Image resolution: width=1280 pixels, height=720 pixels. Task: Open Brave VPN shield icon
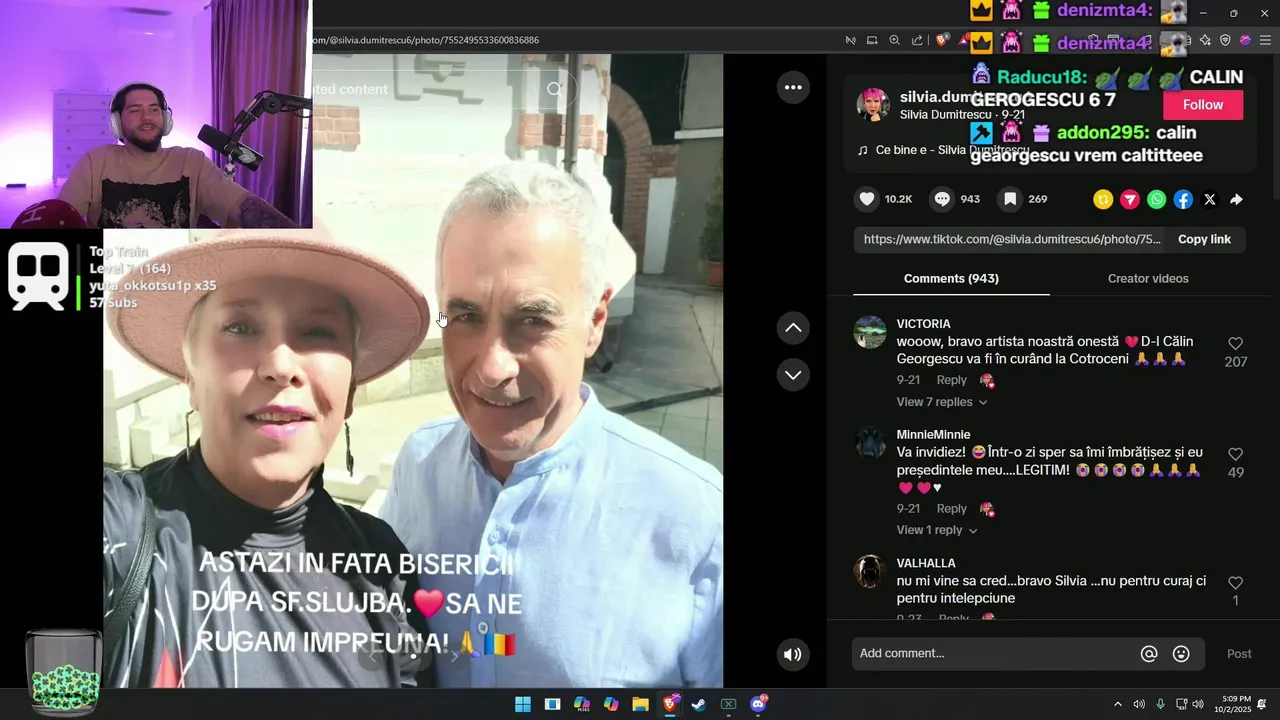(x=1225, y=40)
